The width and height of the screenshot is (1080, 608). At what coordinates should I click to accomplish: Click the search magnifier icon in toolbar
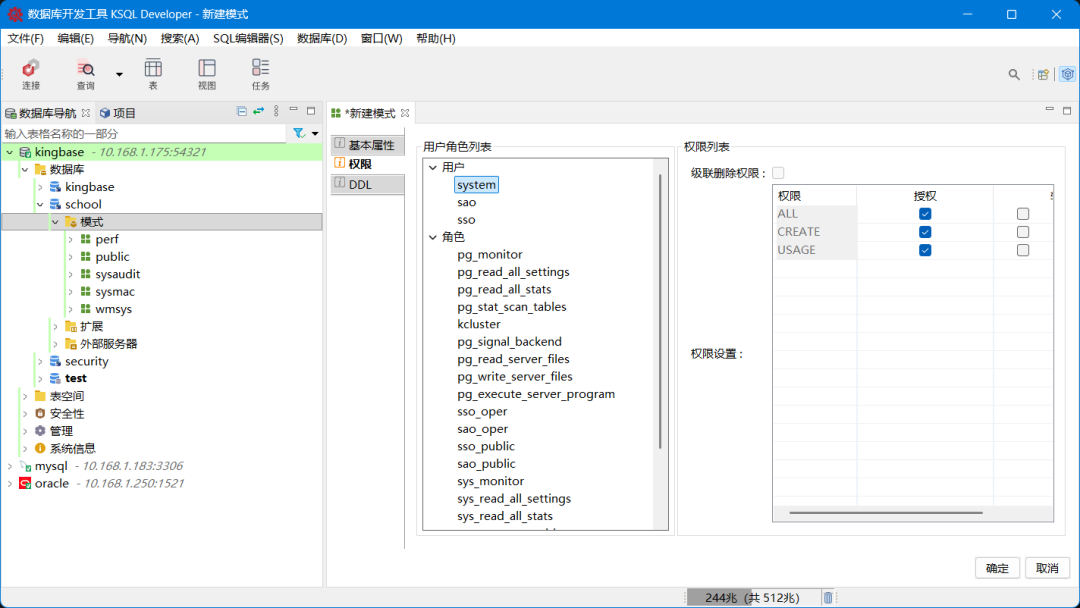[x=1014, y=74]
